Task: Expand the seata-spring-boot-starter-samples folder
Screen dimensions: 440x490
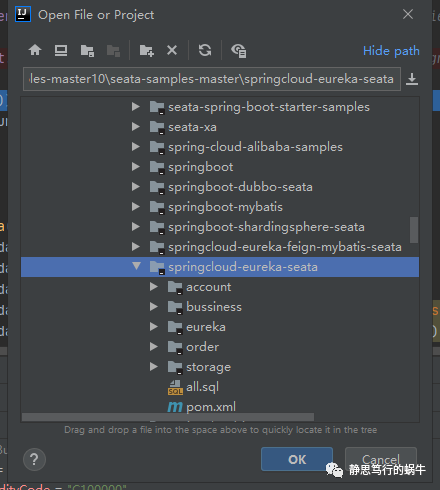Action: [135, 107]
